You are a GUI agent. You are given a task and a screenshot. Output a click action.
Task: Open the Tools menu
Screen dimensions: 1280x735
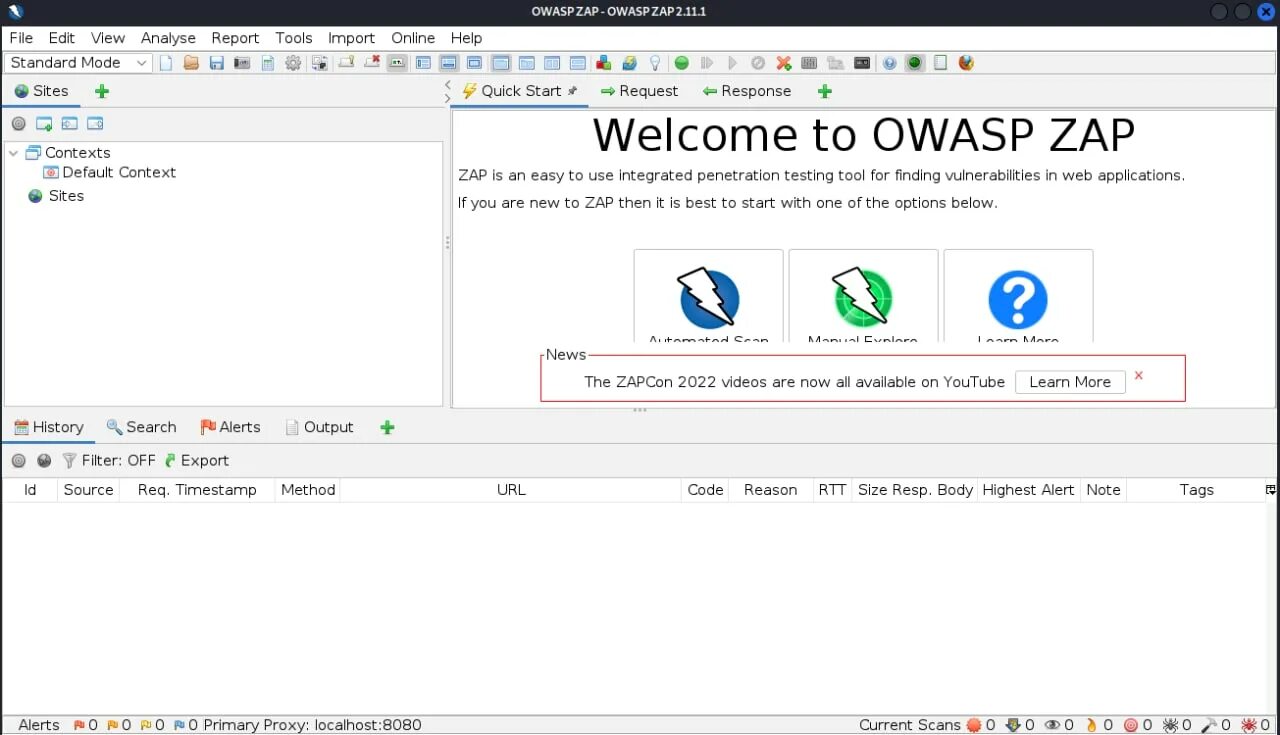coord(294,38)
